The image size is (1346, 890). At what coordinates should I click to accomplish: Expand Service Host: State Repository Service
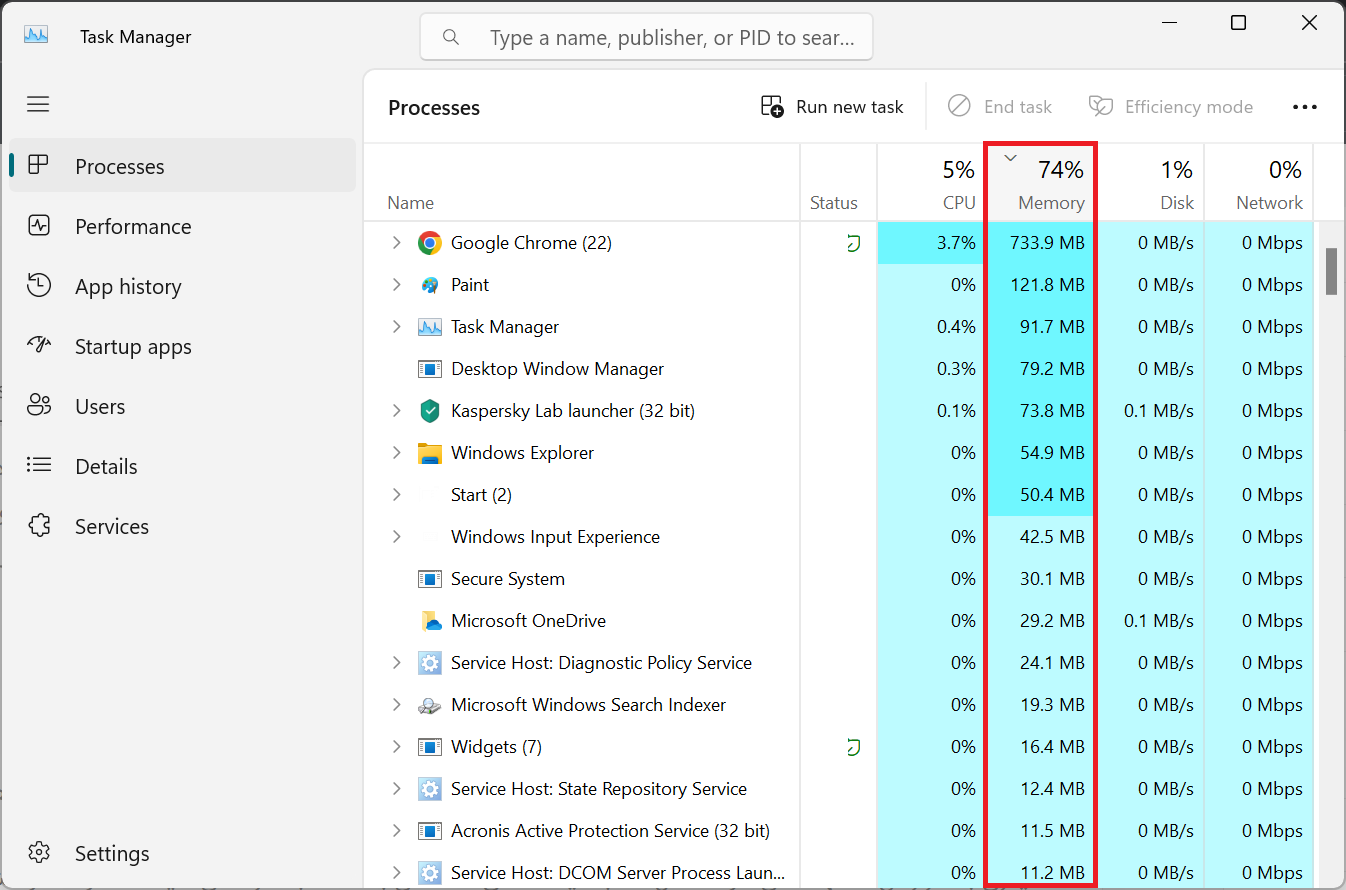(396, 789)
